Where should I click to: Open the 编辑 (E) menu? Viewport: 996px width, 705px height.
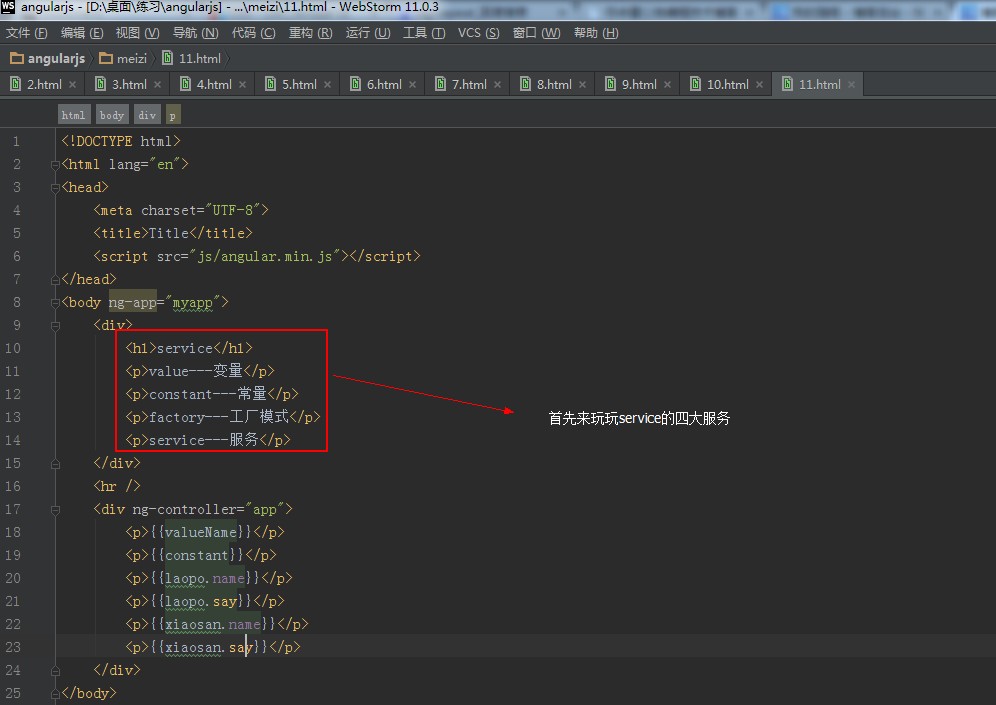pyautogui.click(x=82, y=33)
